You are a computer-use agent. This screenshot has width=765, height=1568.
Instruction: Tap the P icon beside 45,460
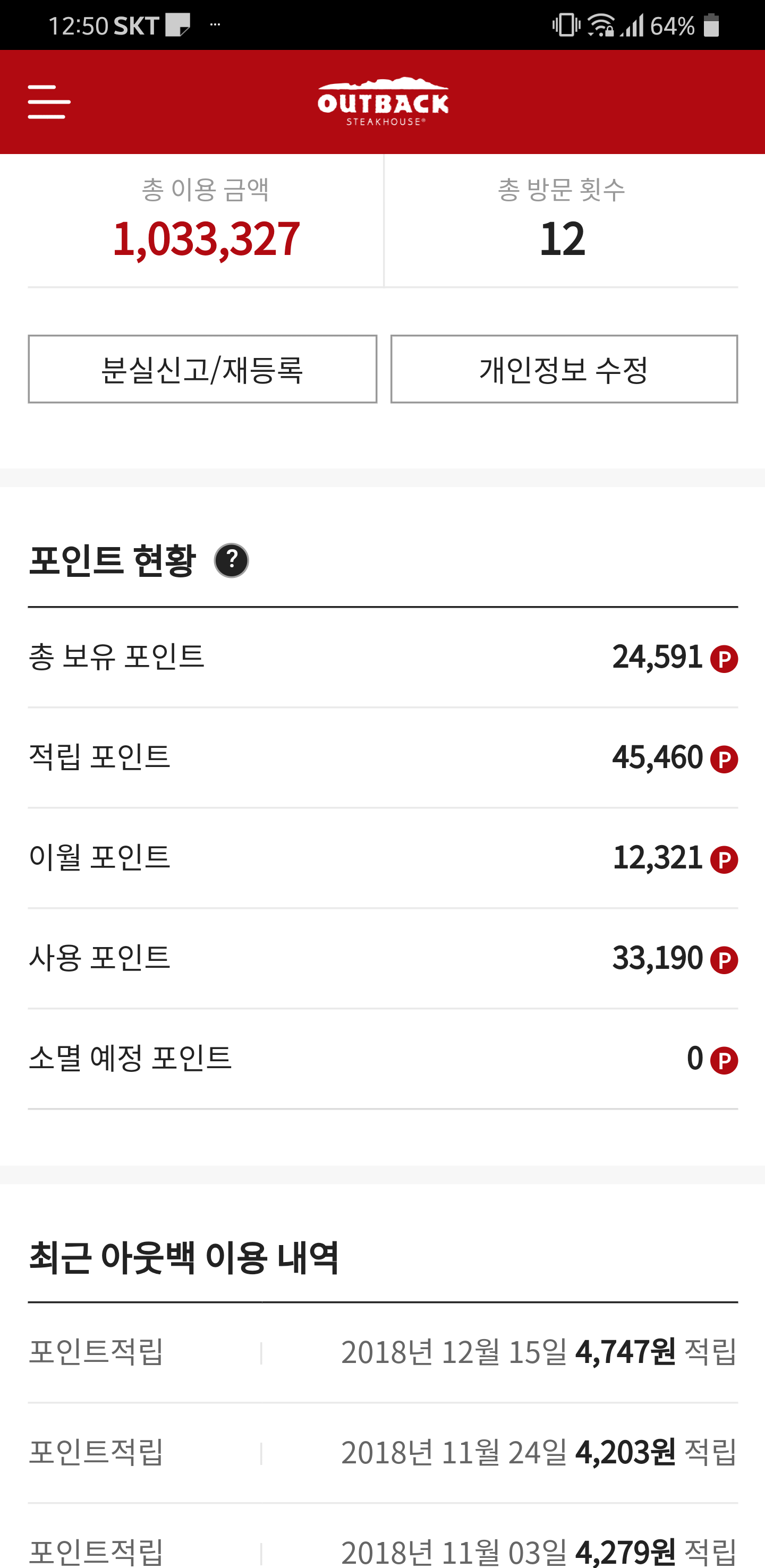[724, 759]
